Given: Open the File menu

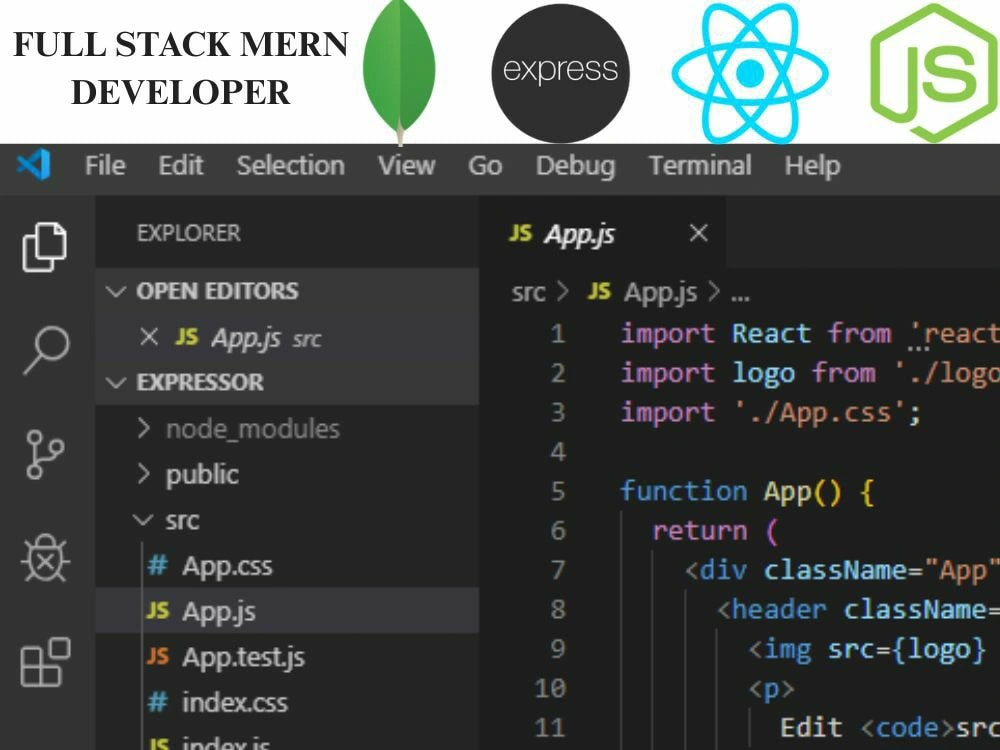Looking at the screenshot, I should pyautogui.click(x=105, y=166).
